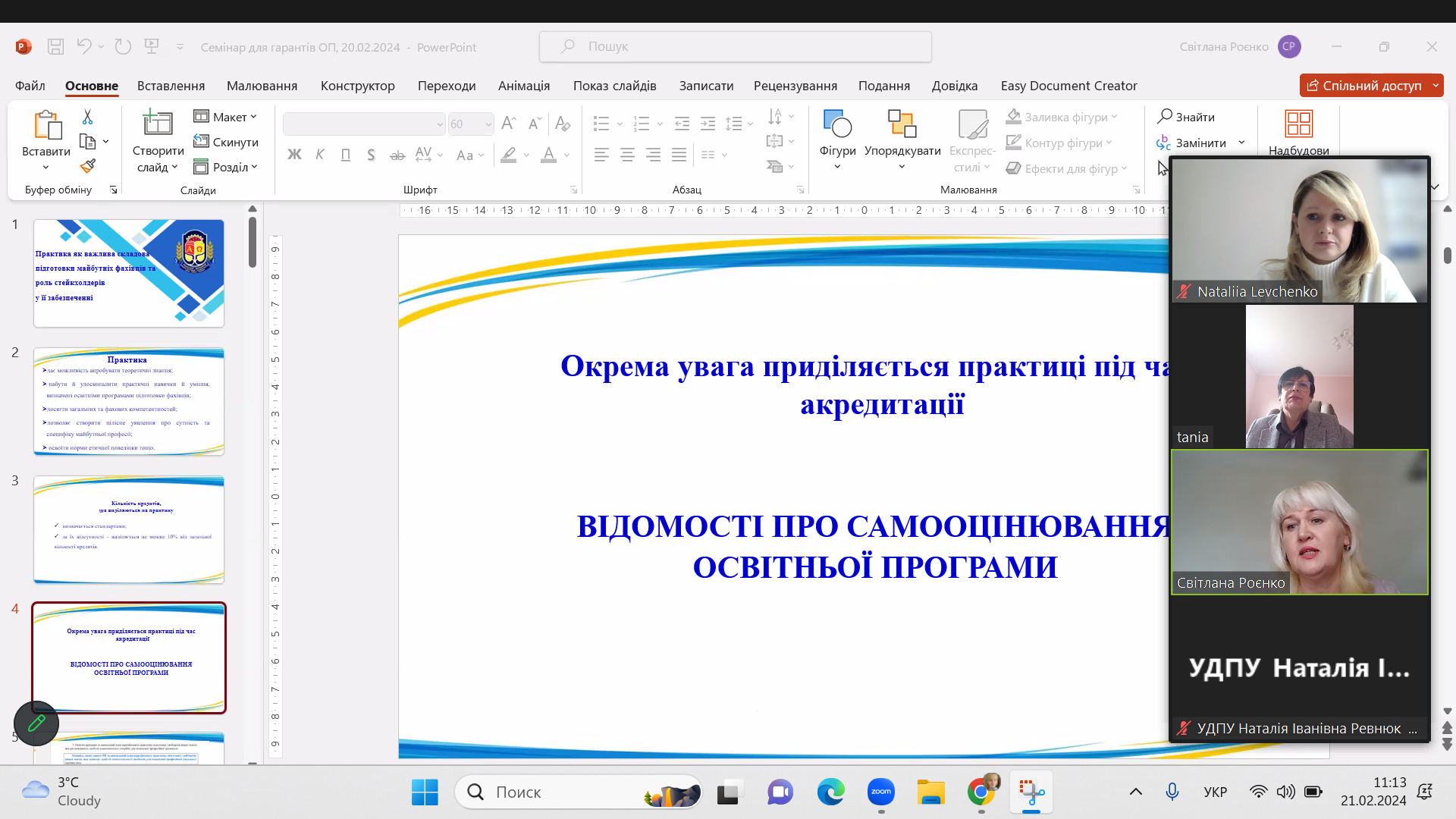Screen dimensions: 1456x819
Task: Select slide 2 thumbnail titled Практика
Action: tap(129, 402)
